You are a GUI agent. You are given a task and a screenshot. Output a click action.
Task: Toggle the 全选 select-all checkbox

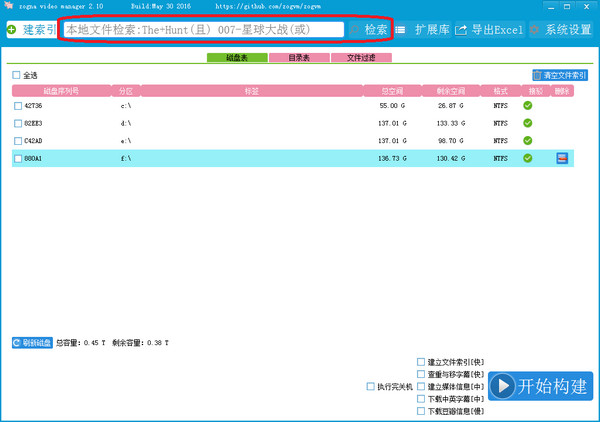click(x=16, y=75)
